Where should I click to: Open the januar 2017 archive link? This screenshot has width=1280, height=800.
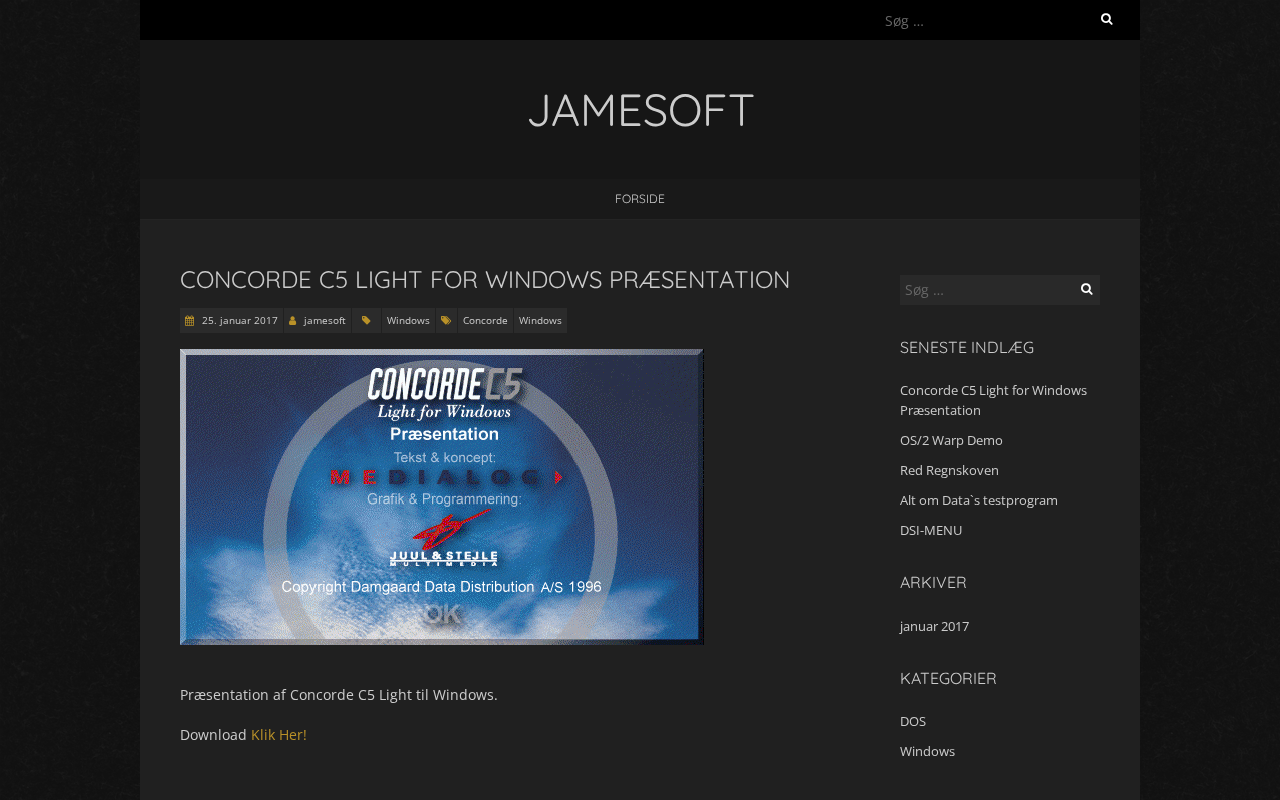pyautogui.click(x=934, y=626)
